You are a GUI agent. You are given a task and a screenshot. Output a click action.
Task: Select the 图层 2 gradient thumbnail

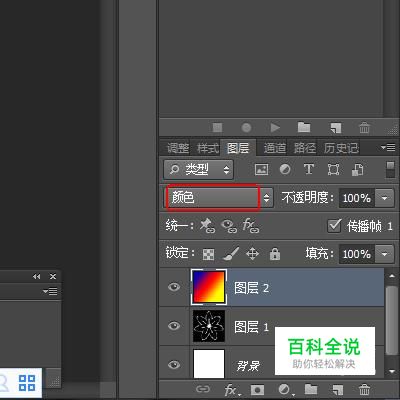(209, 287)
